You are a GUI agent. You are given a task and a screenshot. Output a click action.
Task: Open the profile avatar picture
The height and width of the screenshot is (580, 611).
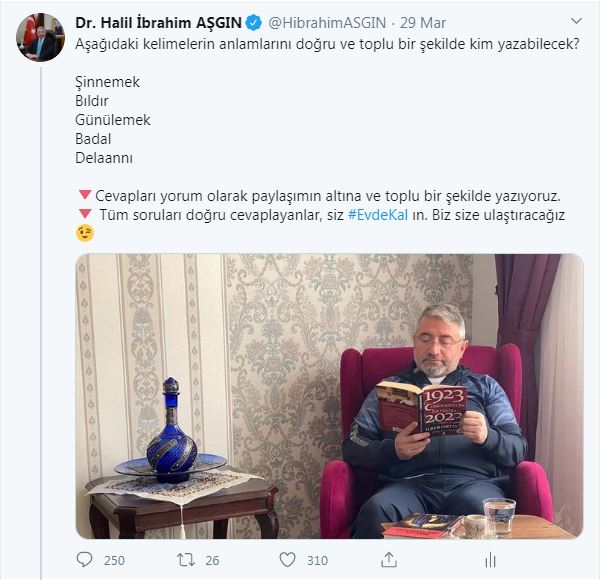click(40, 37)
